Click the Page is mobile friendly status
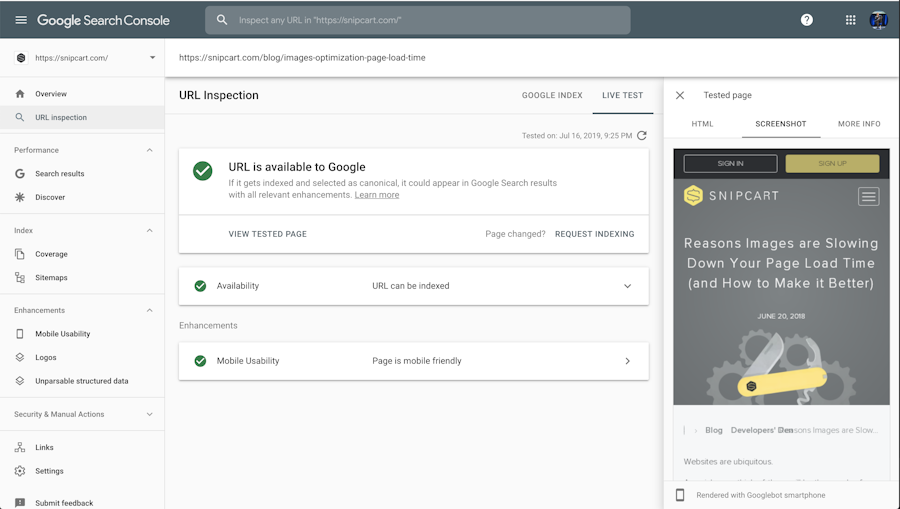Image resolution: width=900 pixels, height=509 pixels. [x=417, y=361]
